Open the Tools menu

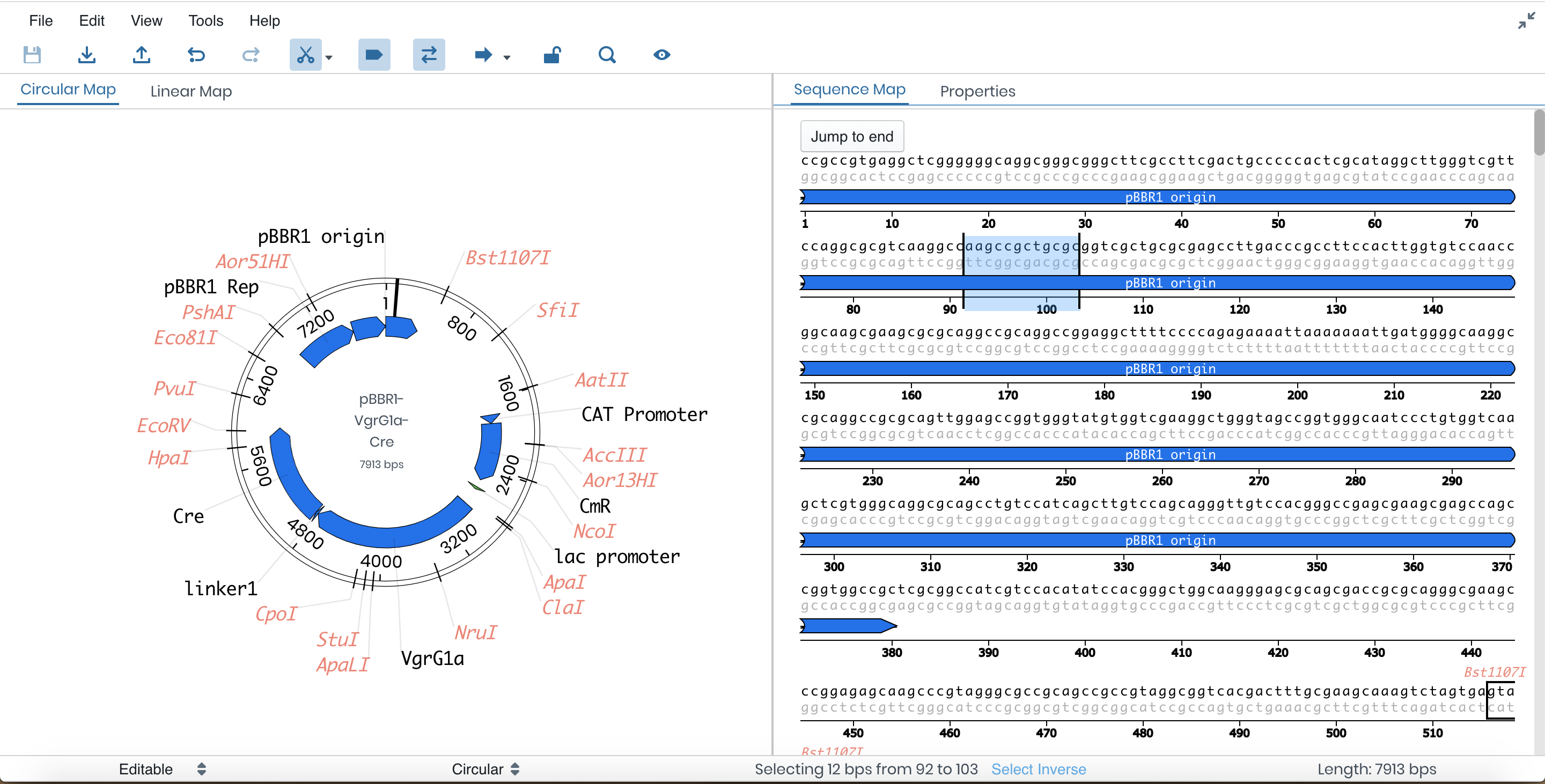[205, 21]
